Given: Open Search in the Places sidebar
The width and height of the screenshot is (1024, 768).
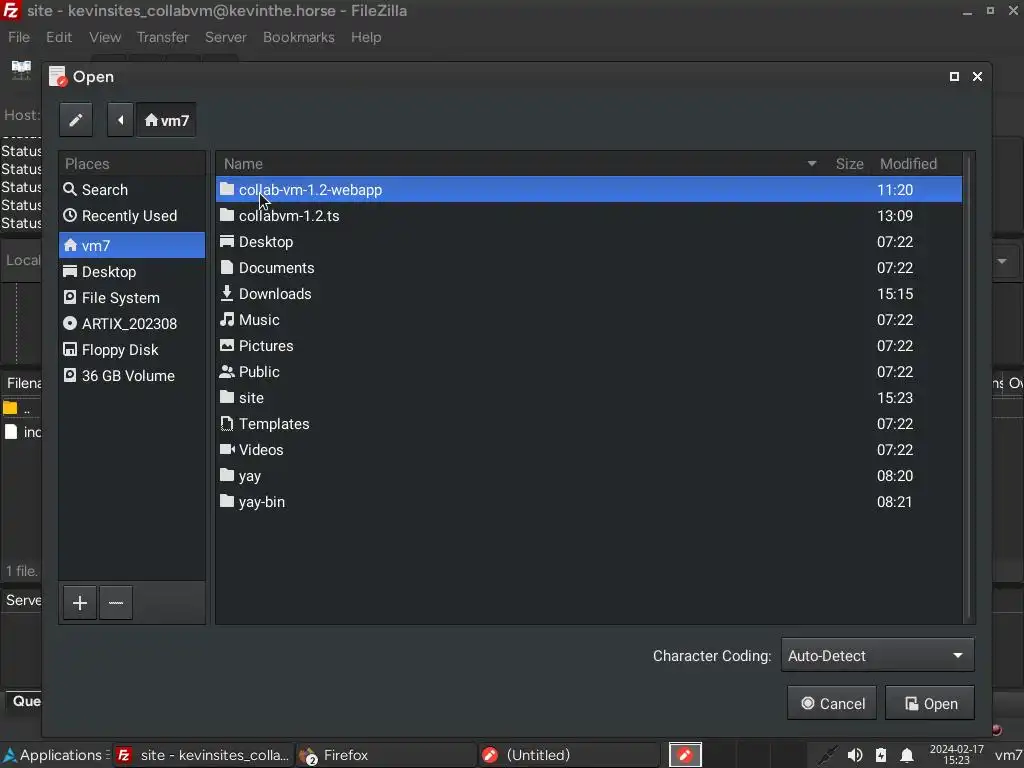Looking at the screenshot, I should click(x=132, y=189).
